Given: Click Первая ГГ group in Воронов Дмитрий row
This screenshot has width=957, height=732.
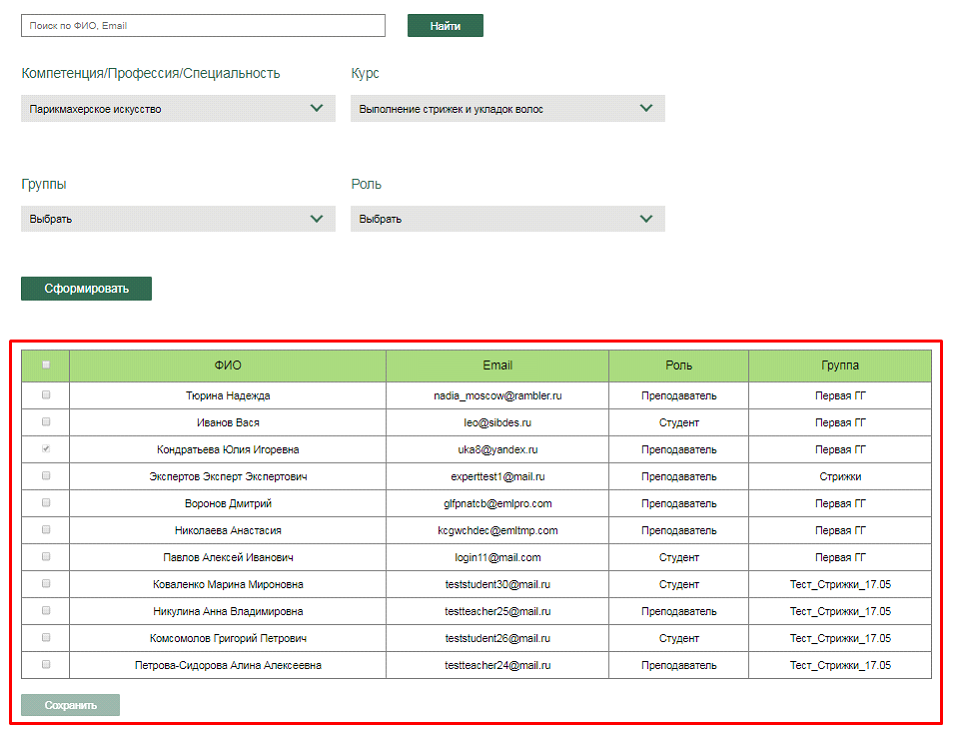Looking at the screenshot, I should coord(840,504).
